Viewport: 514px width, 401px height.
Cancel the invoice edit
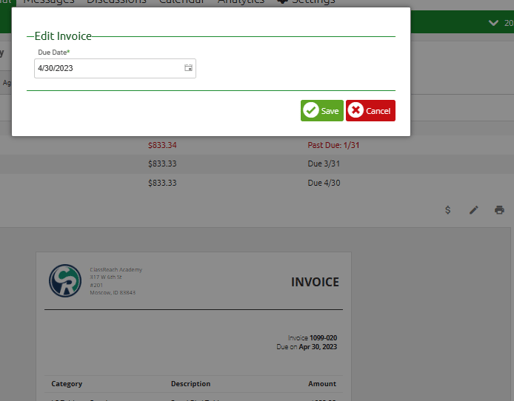(x=371, y=111)
